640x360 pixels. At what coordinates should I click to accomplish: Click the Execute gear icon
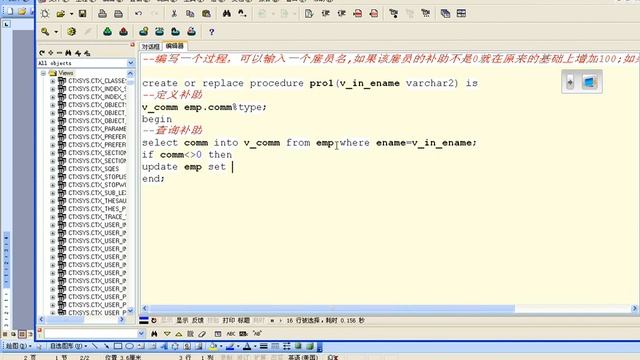click(71, 32)
